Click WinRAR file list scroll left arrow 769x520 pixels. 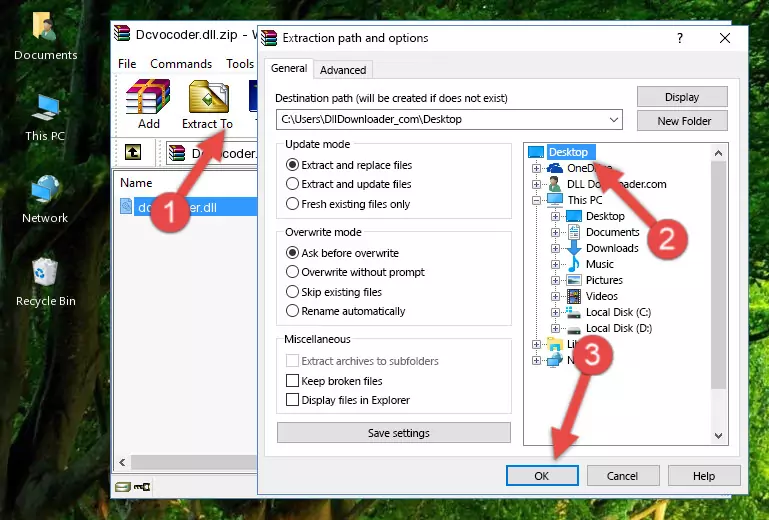pyautogui.click(x=122, y=462)
